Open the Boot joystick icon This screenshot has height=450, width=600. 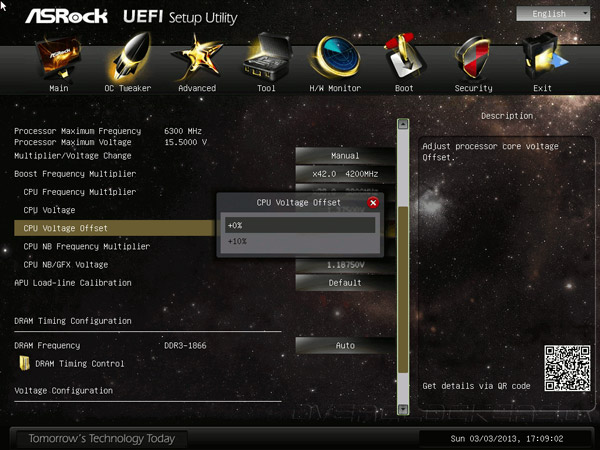click(404, 57)
